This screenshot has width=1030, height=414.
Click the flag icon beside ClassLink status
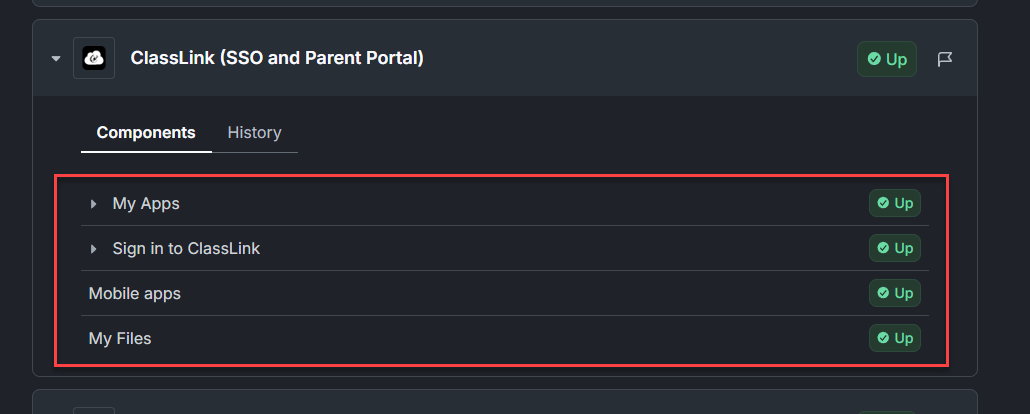point(944,59)
